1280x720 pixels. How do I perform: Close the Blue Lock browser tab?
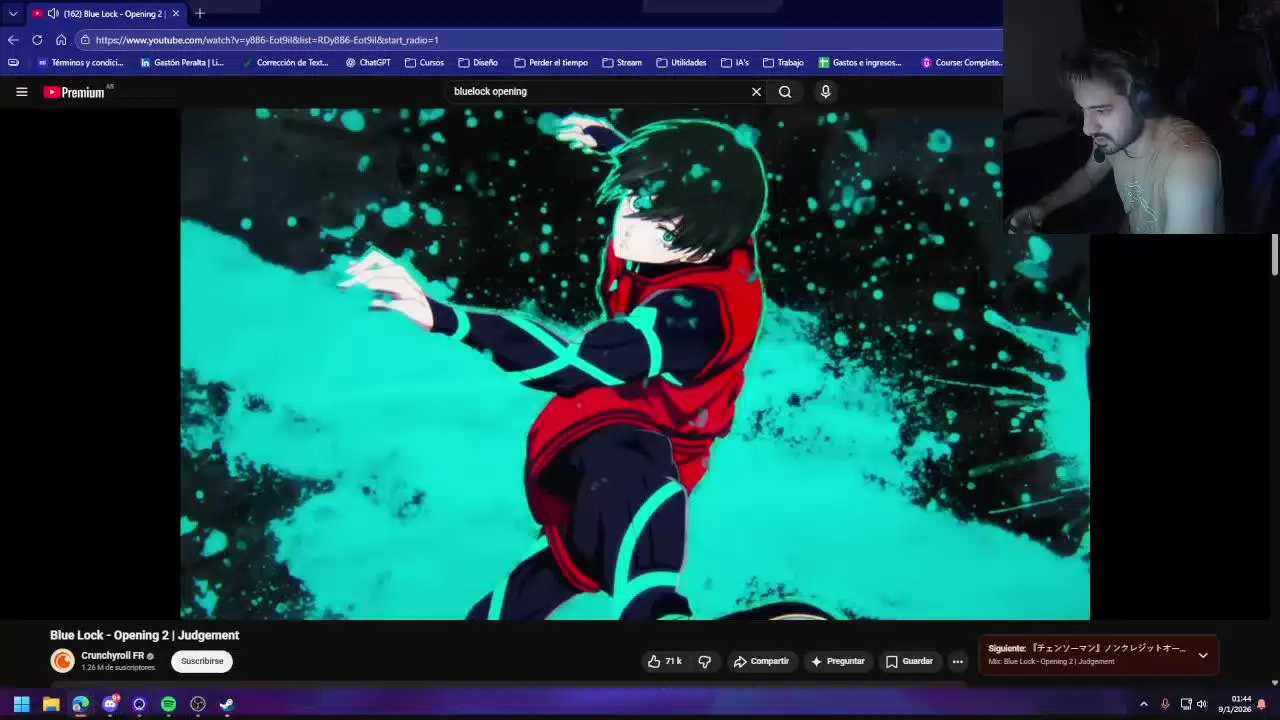176,14
